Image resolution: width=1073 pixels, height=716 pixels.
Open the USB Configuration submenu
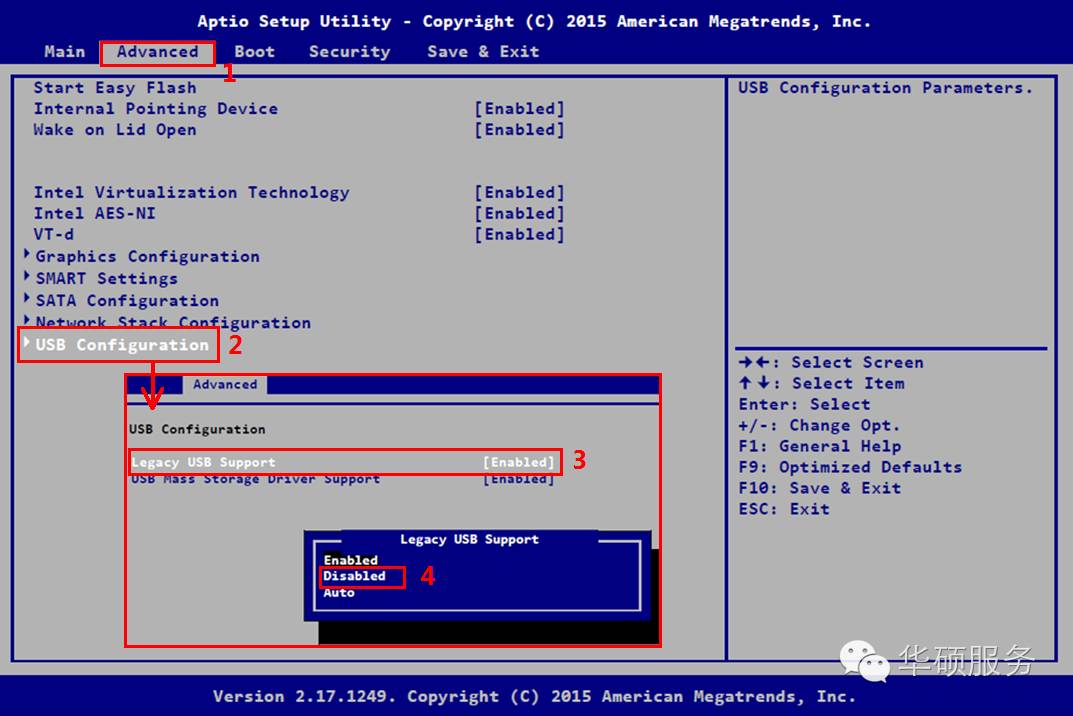[x=117, y=345]
